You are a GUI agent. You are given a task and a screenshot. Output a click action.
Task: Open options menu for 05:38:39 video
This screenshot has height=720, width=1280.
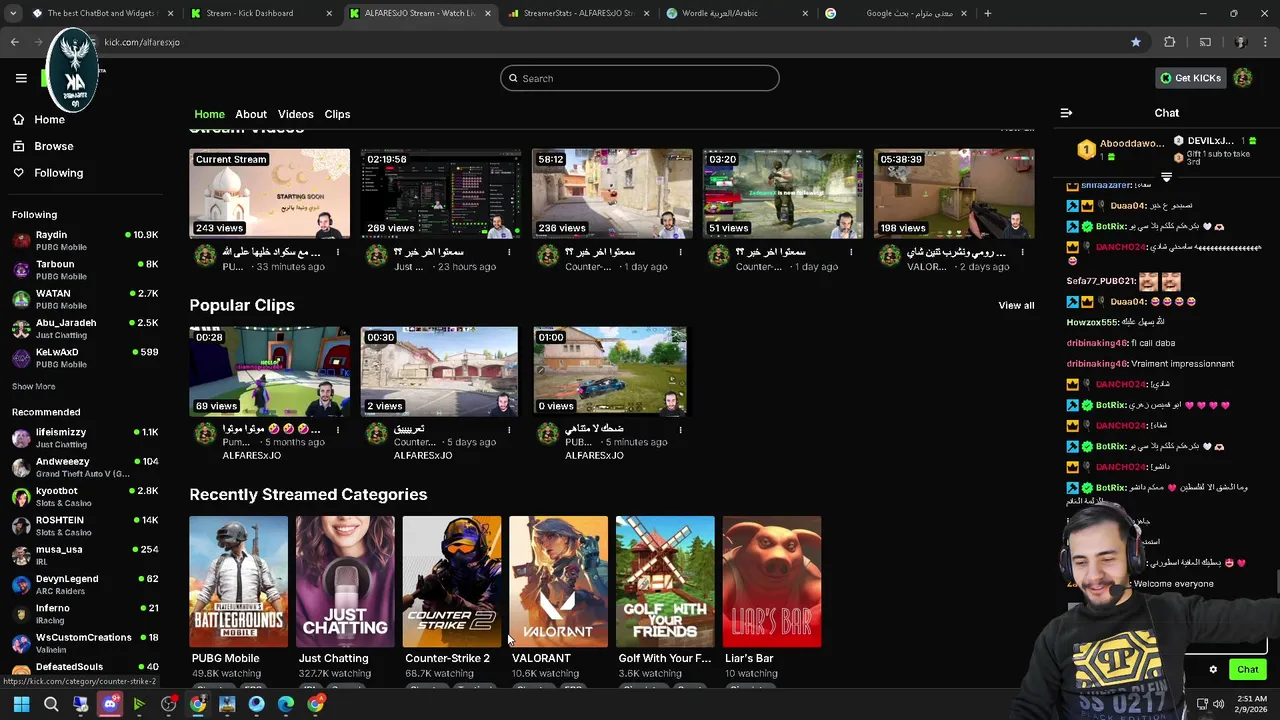coord(1022,252)
